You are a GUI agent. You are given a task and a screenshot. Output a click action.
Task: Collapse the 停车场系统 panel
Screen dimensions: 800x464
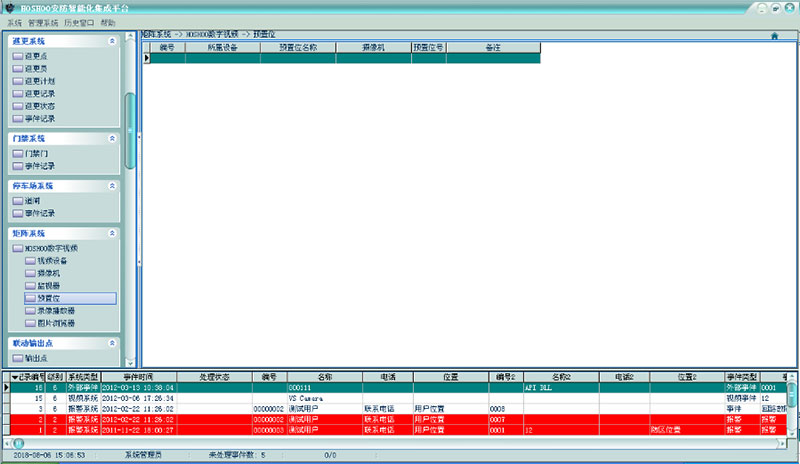click(x=112, y=186)
